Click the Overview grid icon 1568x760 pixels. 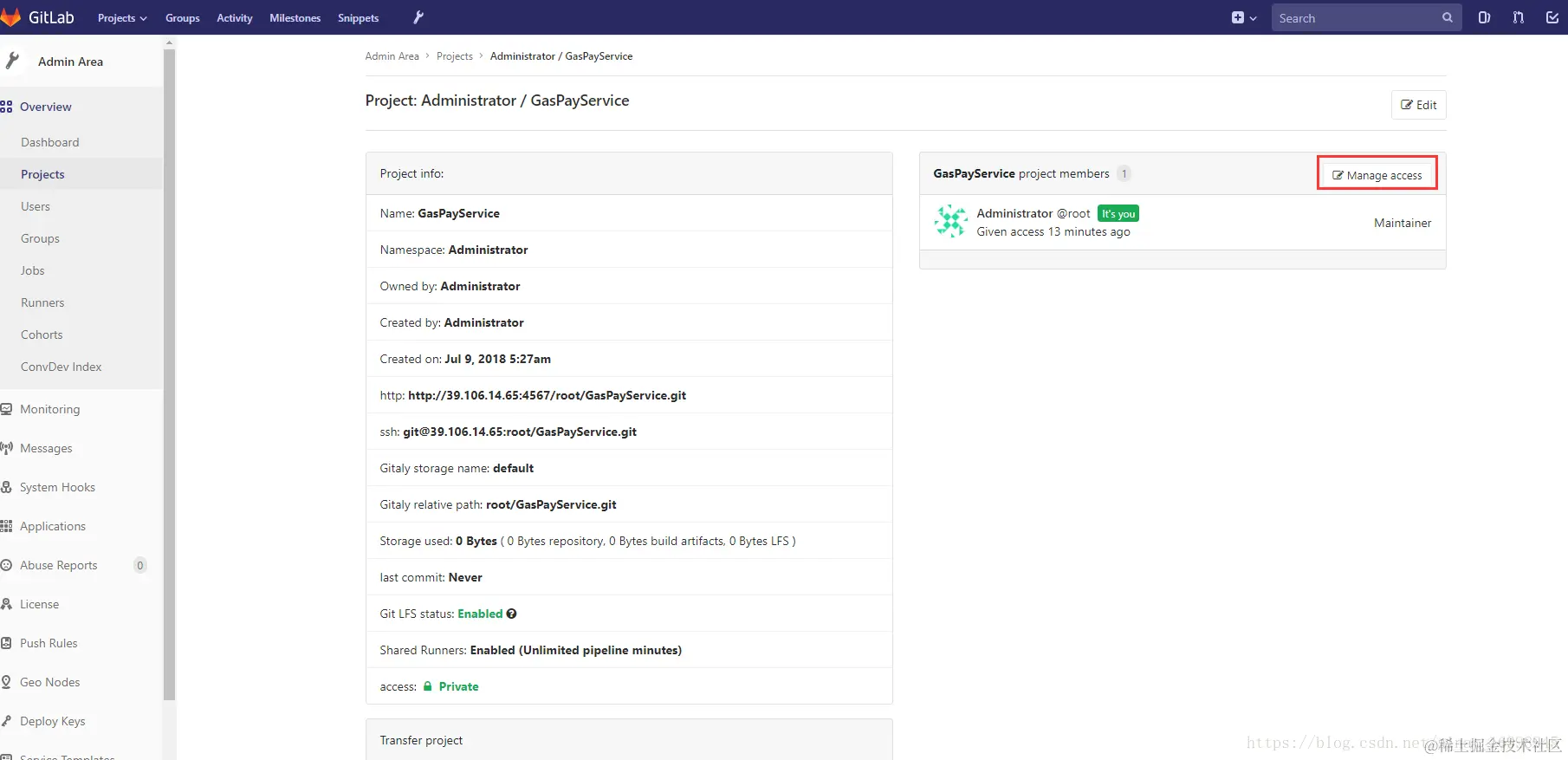(x=6, y=107)
